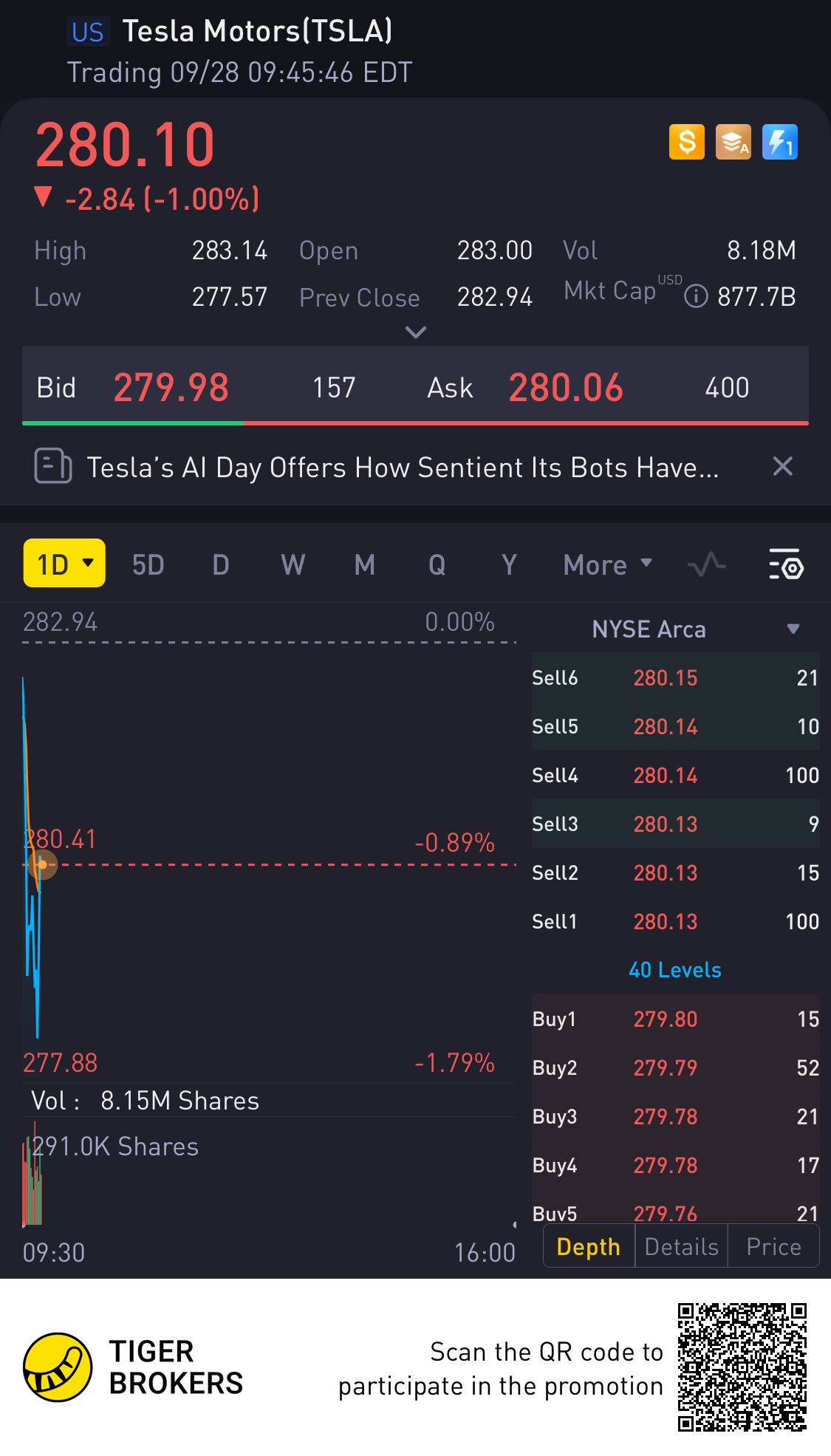Dismiss the Tesla AI Day news banner
Screen dimensions: 831x1456
coord(782,466)
